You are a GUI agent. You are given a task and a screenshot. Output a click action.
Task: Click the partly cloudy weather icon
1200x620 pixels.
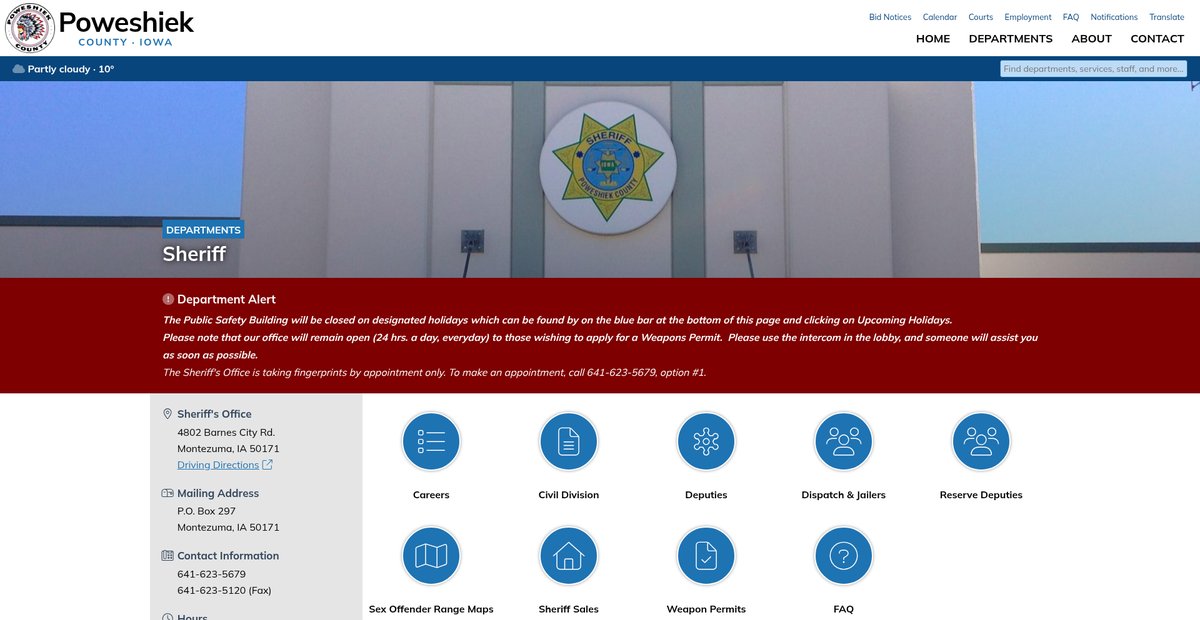pos(18,69)
